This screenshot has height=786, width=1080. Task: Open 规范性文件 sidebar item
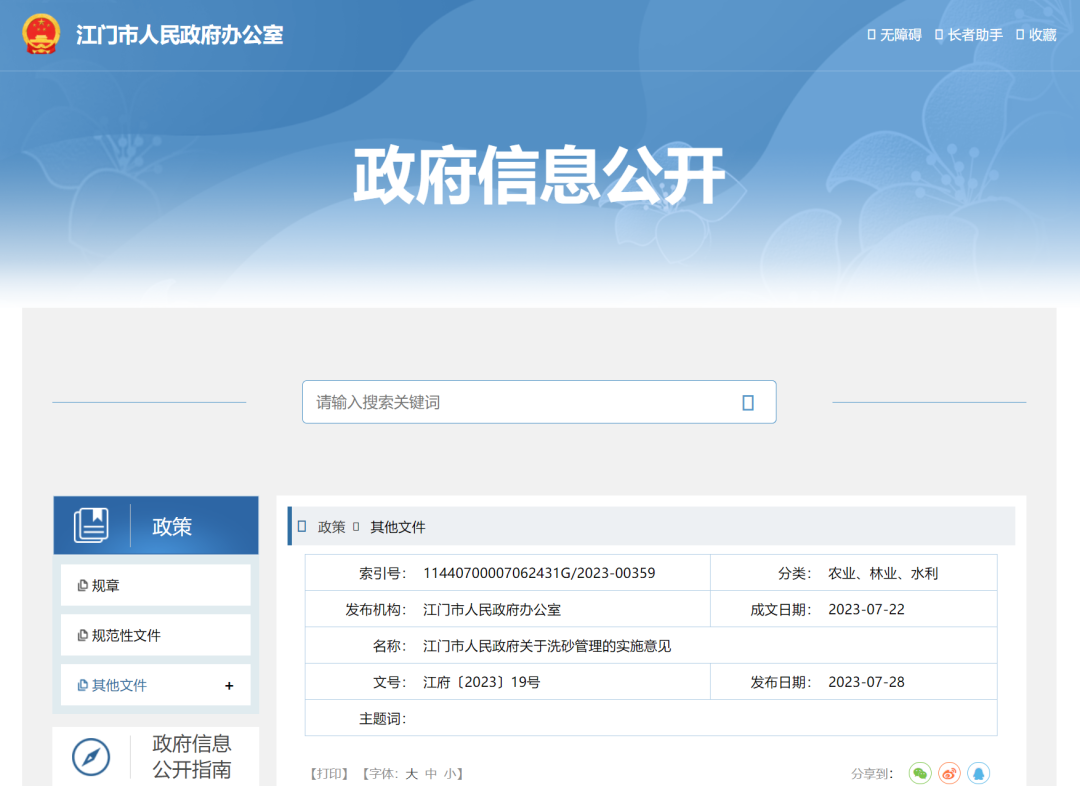[126, 636]
